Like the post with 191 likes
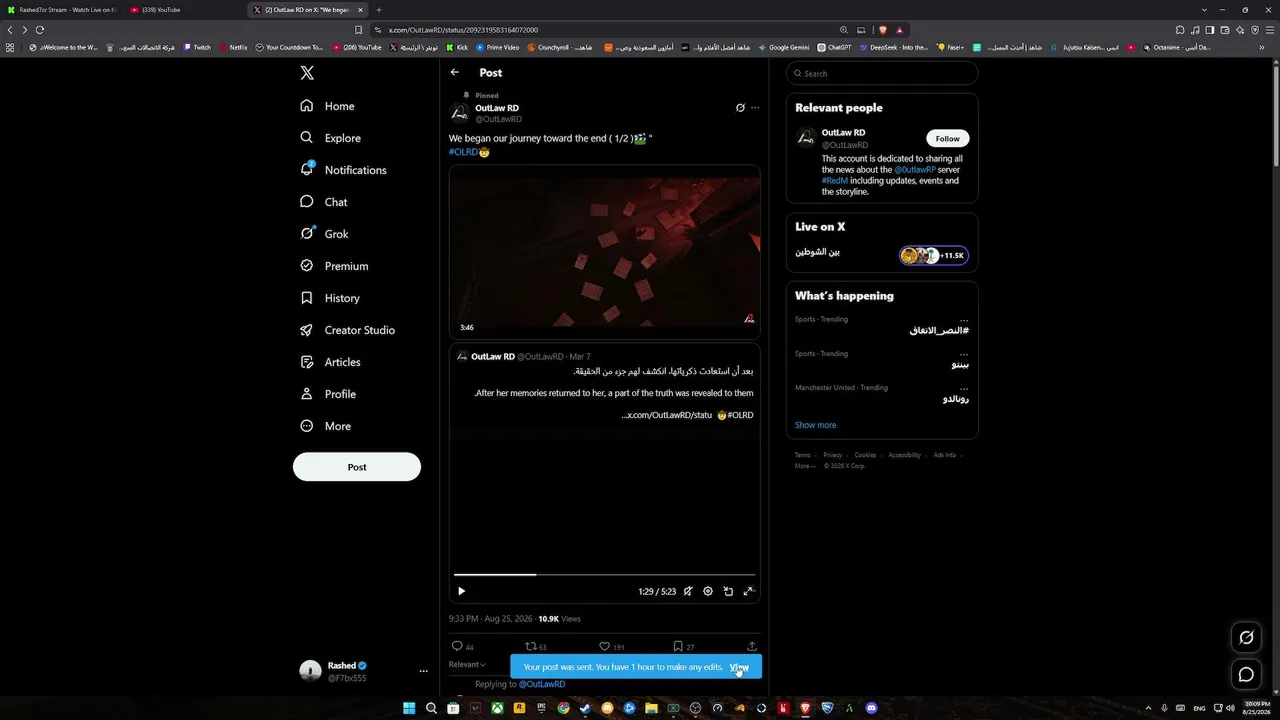Viewport: 1280px width, 720px height. coord(604,647)
